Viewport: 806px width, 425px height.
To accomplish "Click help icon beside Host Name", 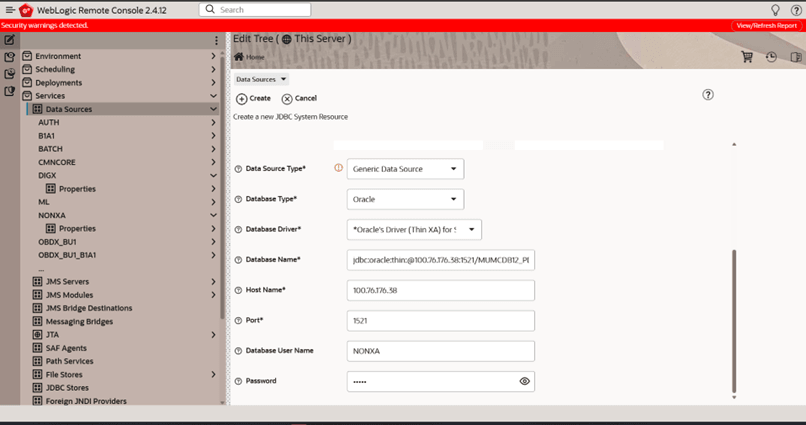I will [238, 290].
